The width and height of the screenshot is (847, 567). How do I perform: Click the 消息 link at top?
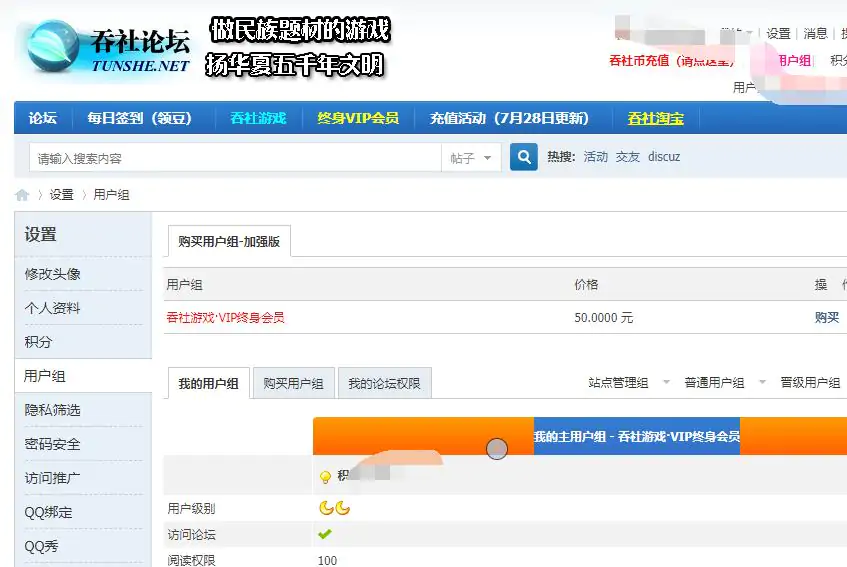click(x=815, y=33)
